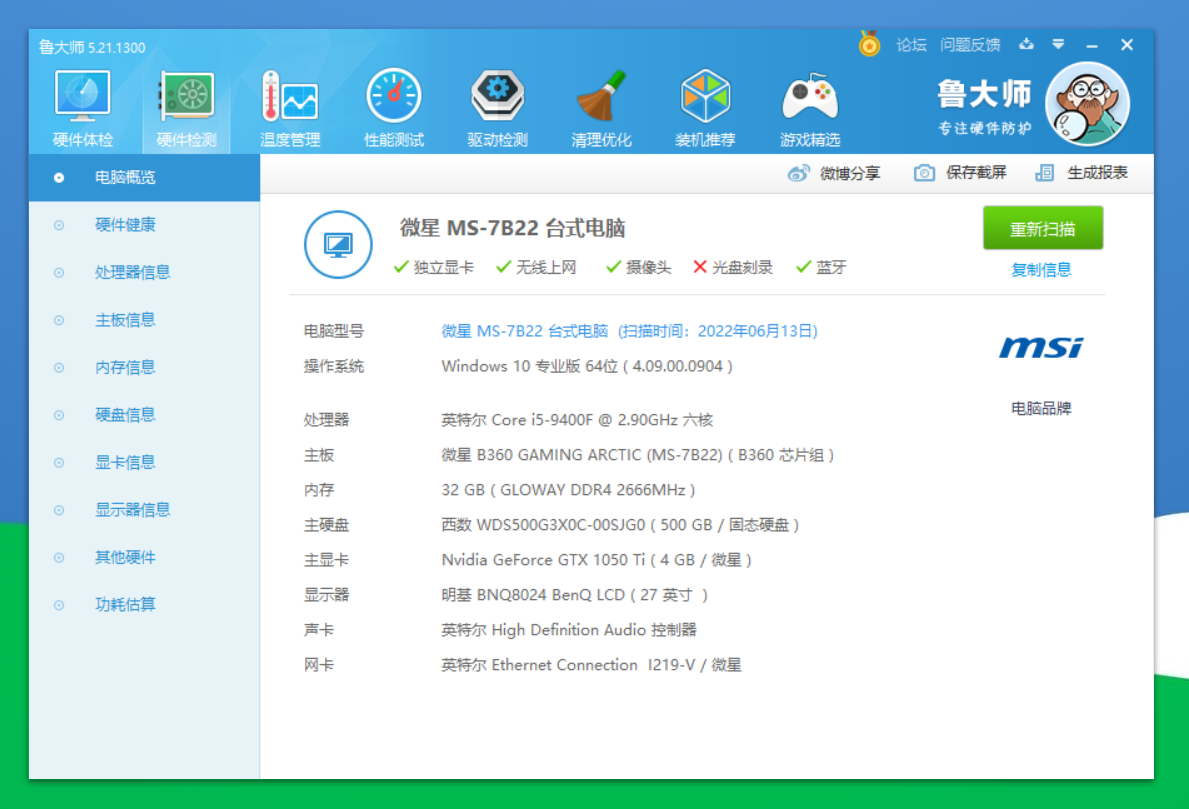
Task: Launch 性能测试 performance test
Action: point(394,108)
